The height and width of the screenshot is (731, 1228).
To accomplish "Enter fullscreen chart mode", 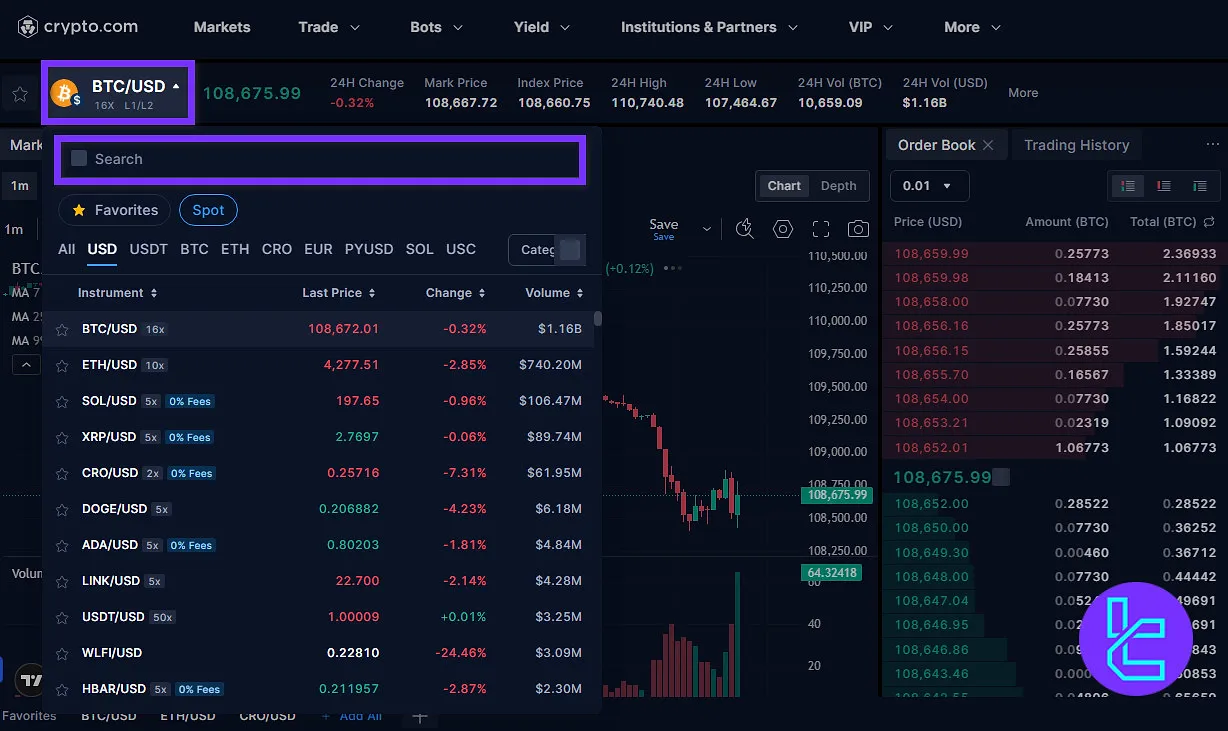I will pyautogui.click(x=821, y=228).
